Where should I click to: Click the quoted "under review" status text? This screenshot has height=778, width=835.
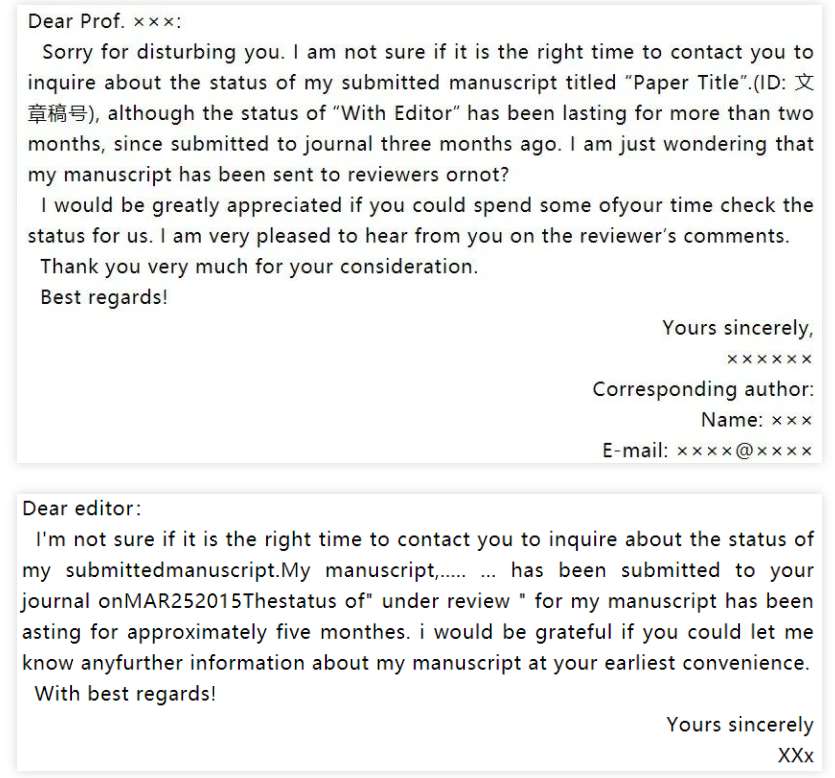tap(446, 601)
